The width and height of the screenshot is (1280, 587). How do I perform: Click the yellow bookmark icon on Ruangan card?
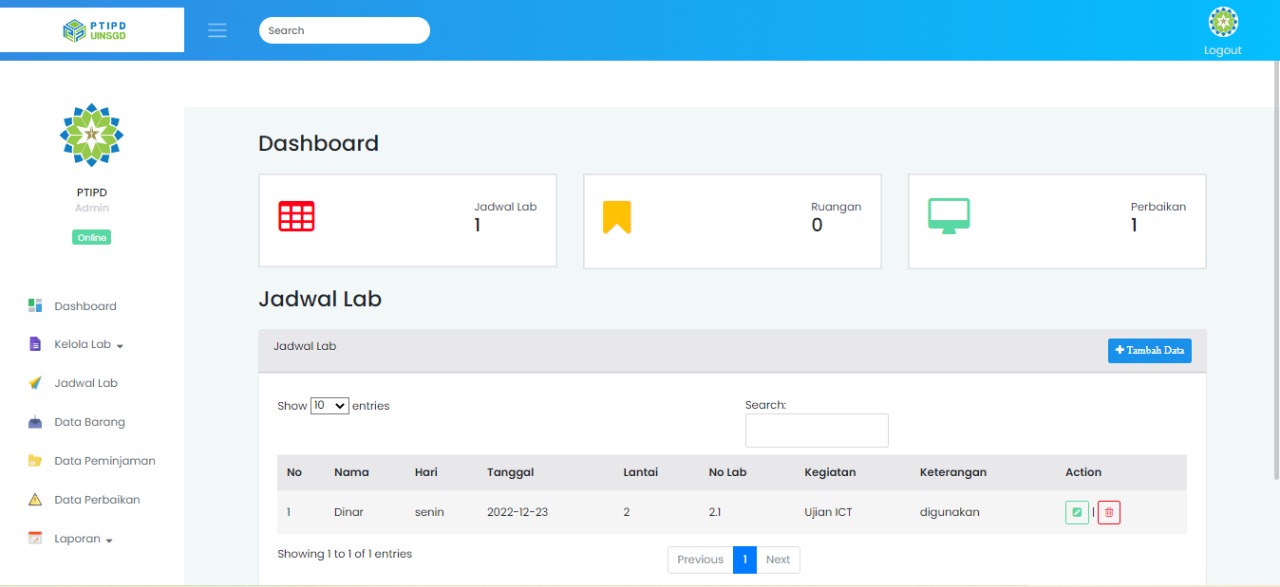(x=617, y=217)
